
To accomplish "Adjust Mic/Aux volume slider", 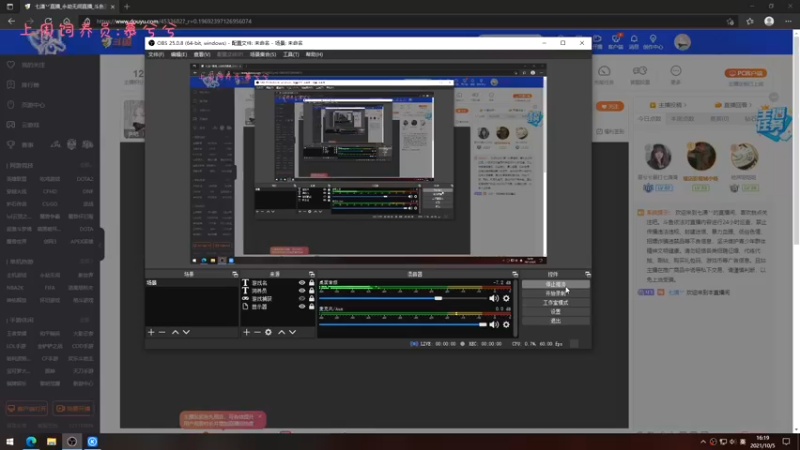I will [482, 324].
